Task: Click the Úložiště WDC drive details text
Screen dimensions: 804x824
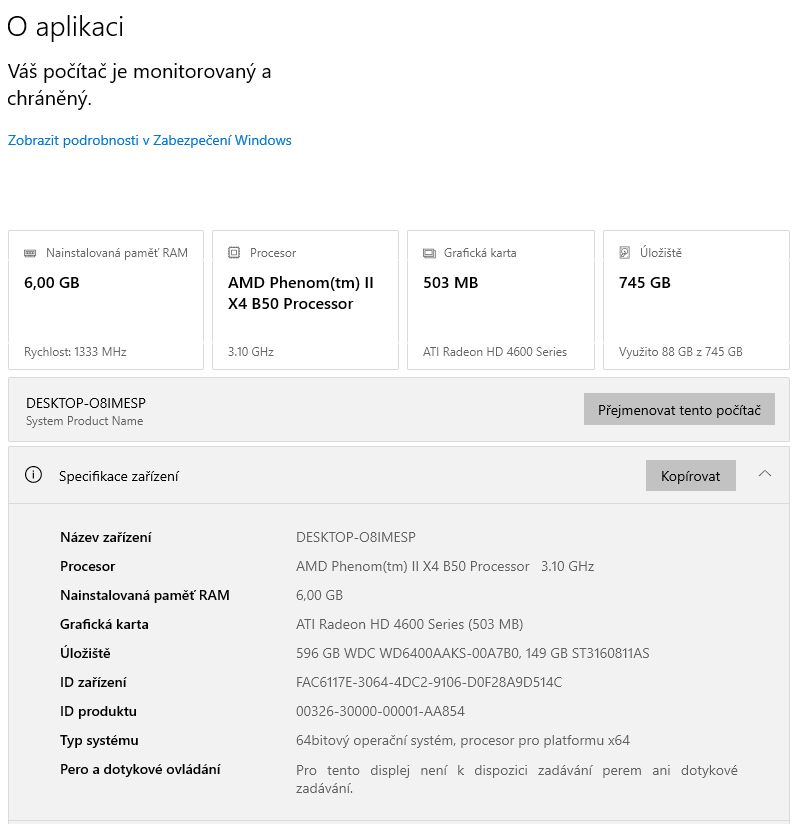Action: pos(472,653)
